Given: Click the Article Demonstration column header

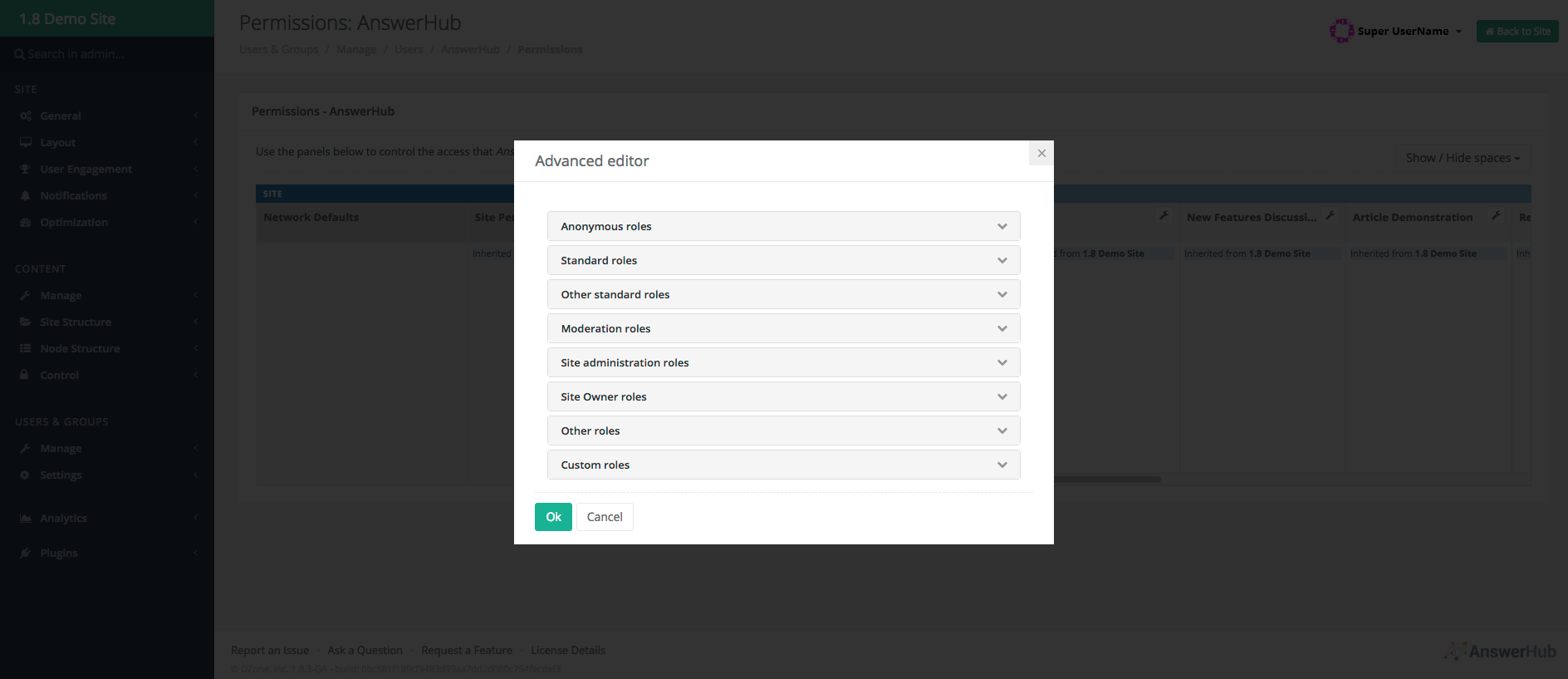Looking at the screenshot, I should [1413, 217].
